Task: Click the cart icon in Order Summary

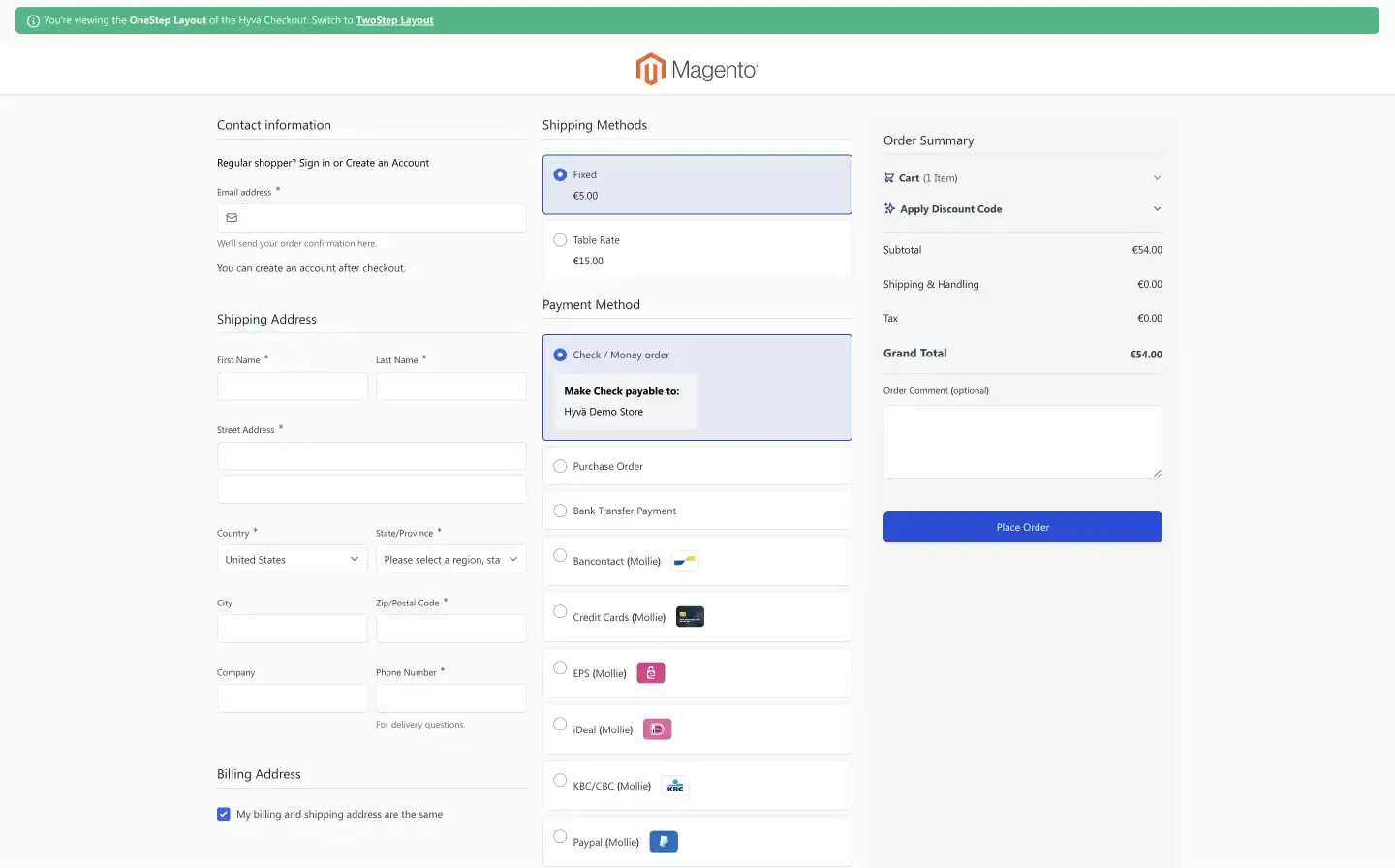Action: point(888,177)
